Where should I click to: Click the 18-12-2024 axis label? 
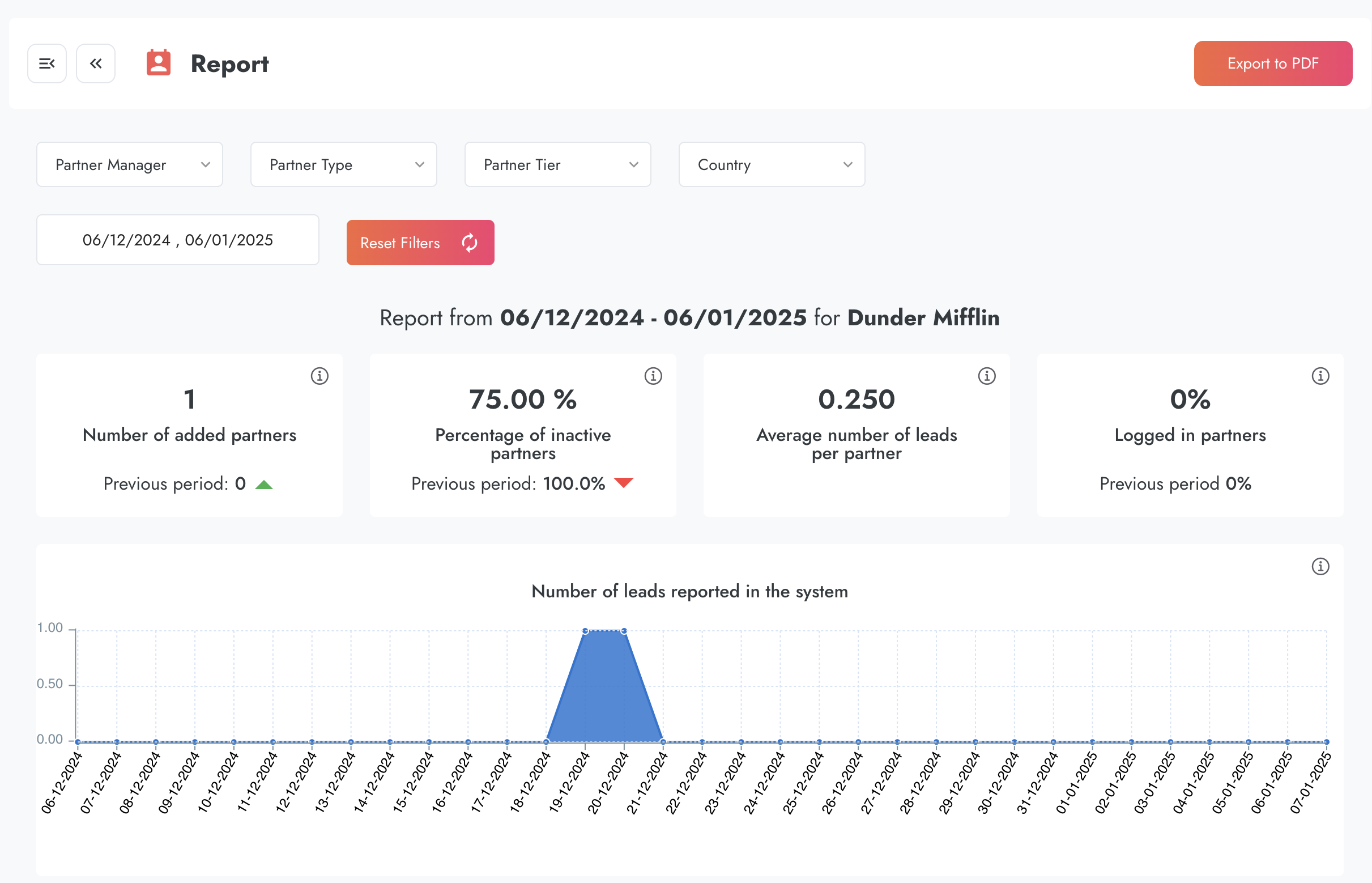tap(530, 782)
